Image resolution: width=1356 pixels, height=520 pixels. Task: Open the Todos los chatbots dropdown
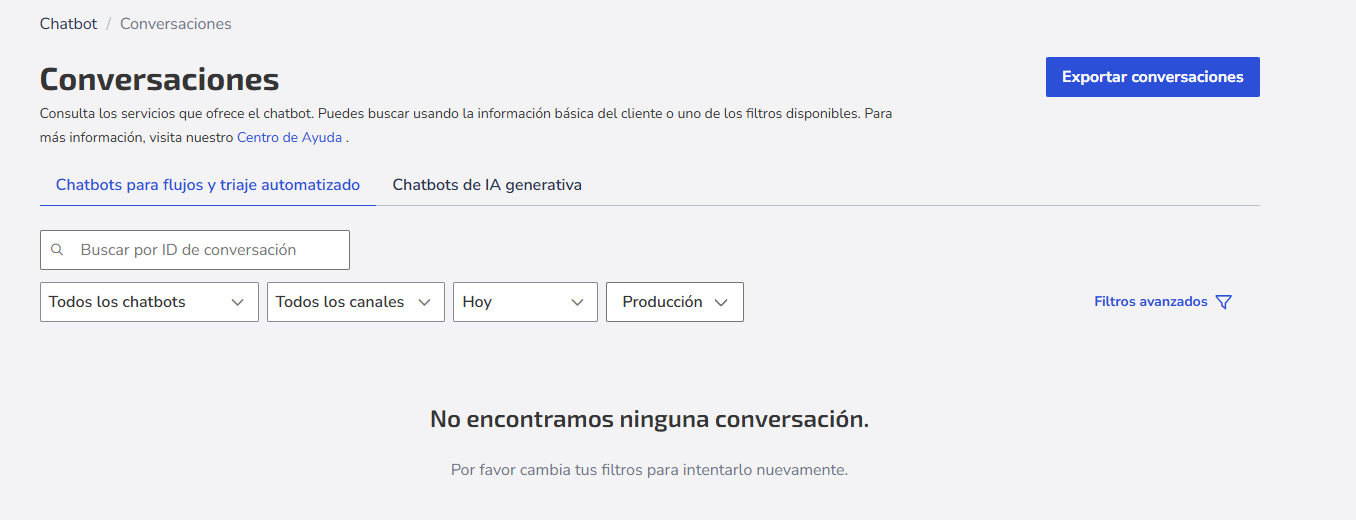coord(149,302)
